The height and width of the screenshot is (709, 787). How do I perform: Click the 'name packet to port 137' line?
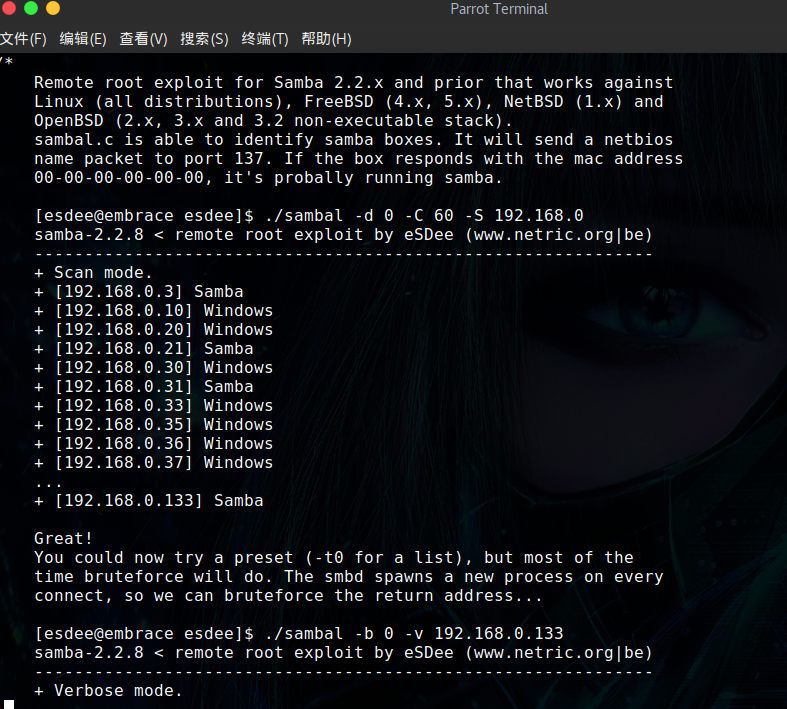click(x=358, y=159)
